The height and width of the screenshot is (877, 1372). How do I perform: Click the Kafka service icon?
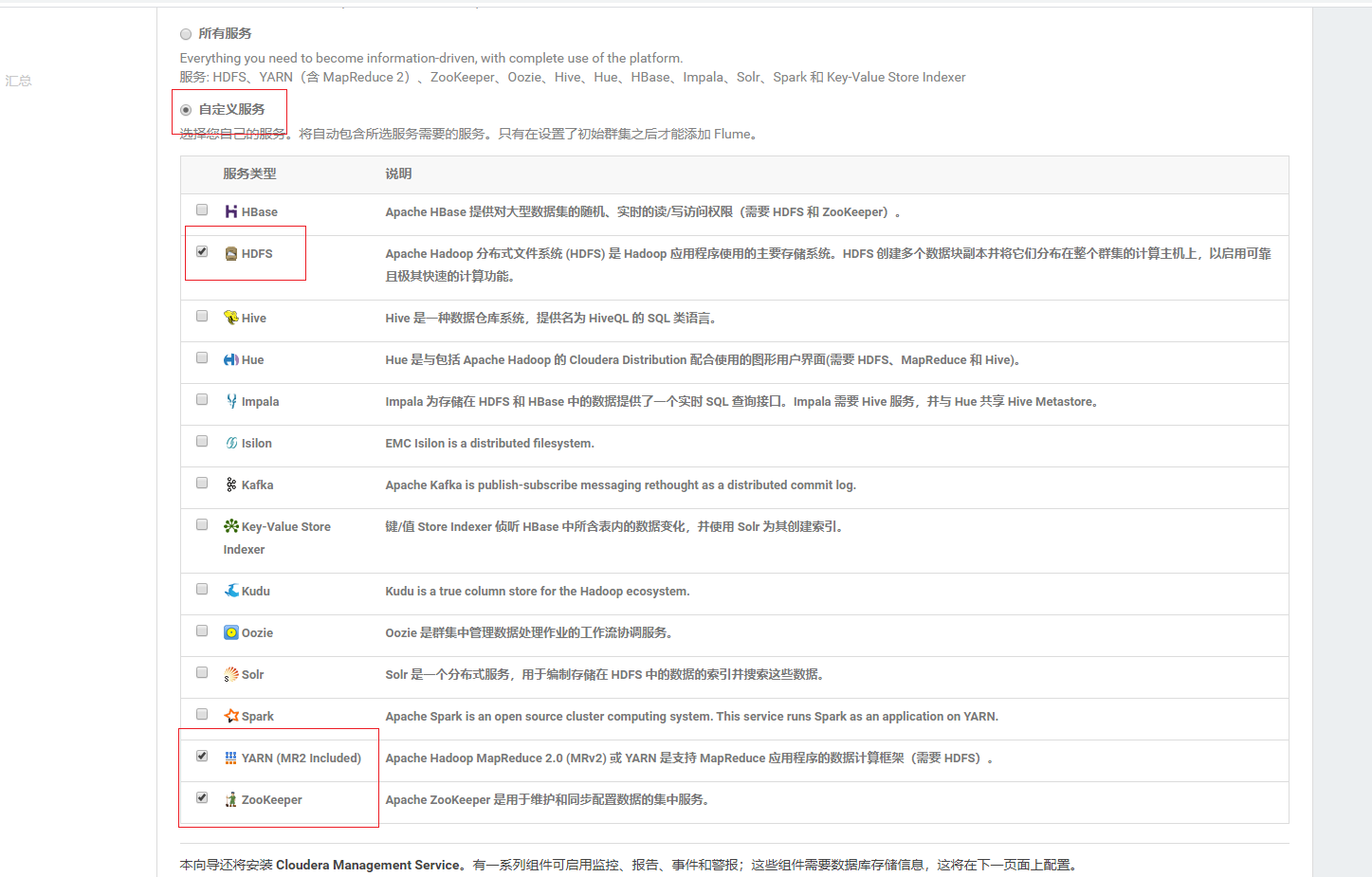[x=230, y=484]
